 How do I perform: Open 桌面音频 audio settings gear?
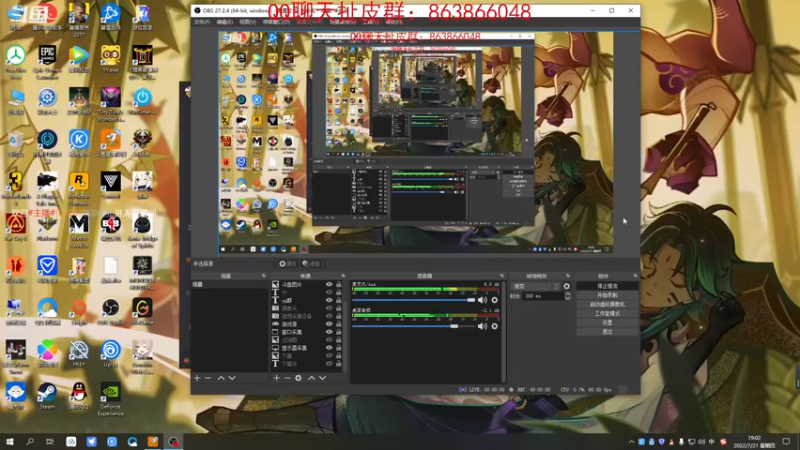[x=494, y=326]
